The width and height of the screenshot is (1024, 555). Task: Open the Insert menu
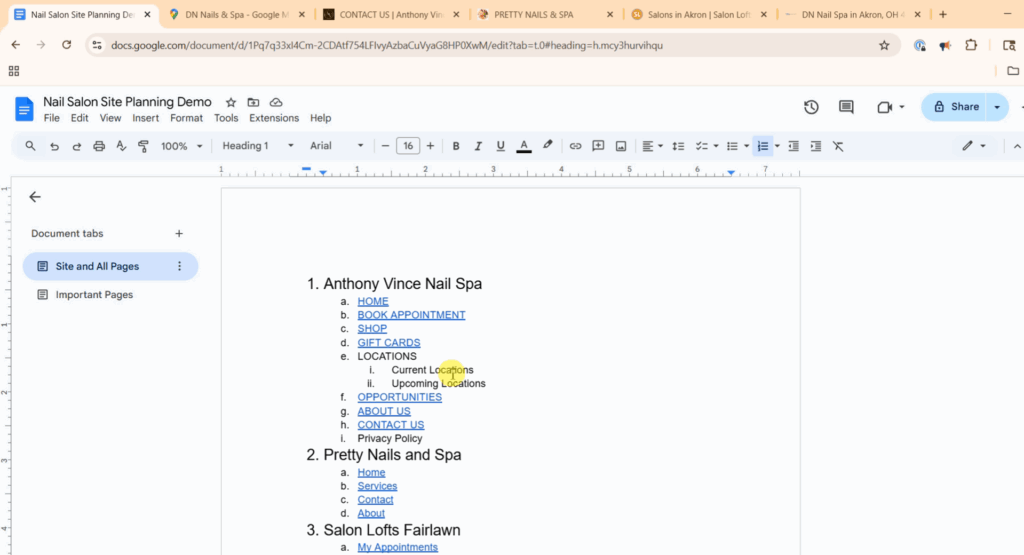146,118
